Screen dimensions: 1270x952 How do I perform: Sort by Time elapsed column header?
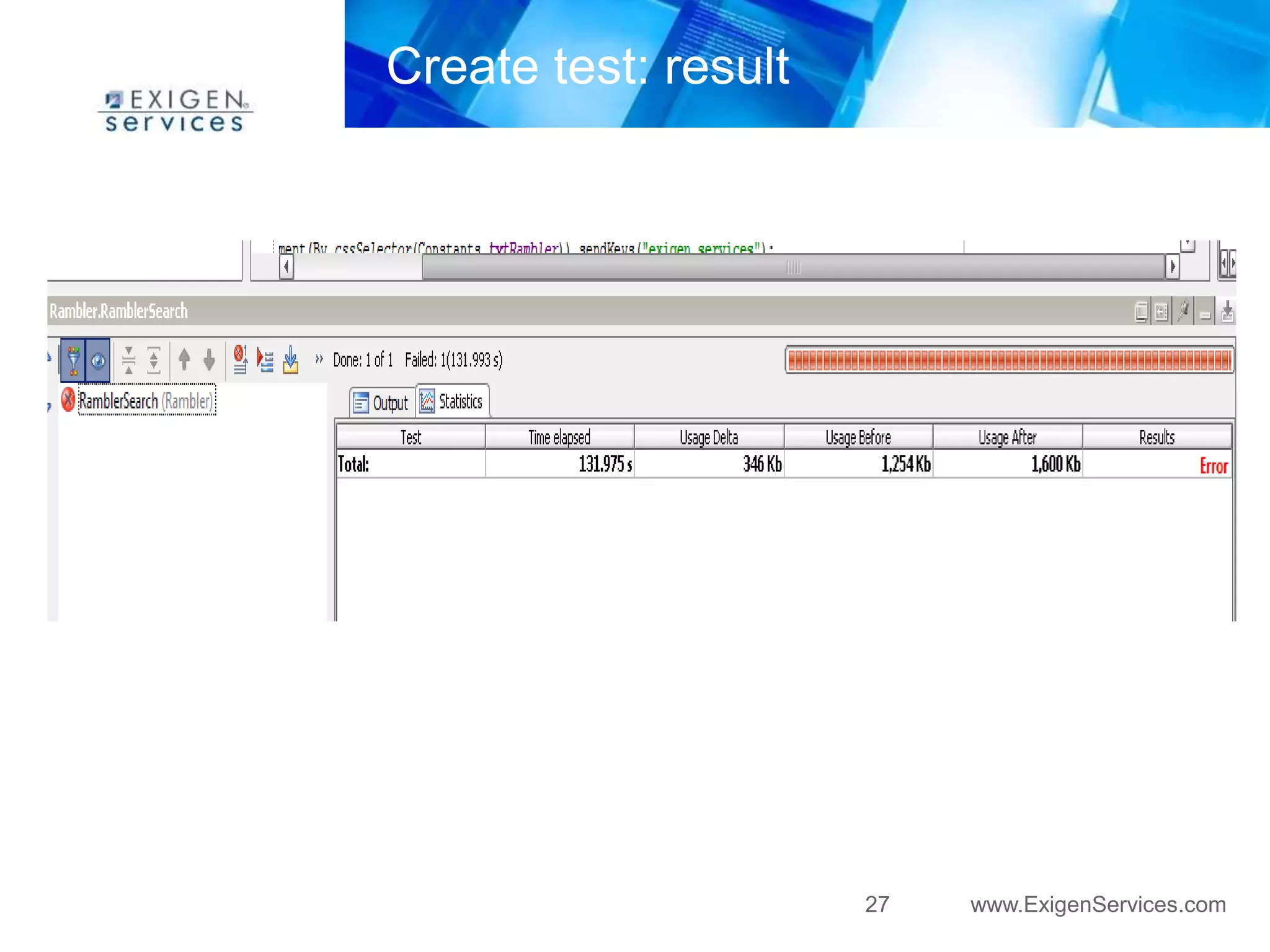[559, 437]
